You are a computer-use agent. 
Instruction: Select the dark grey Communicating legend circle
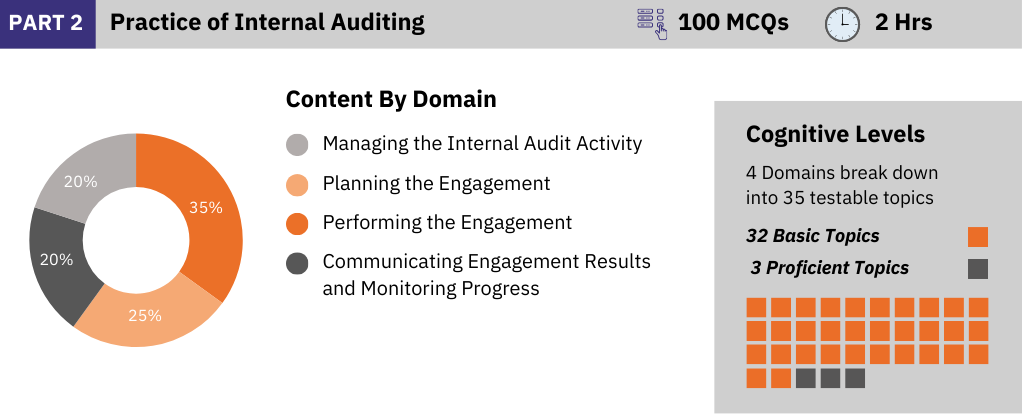point(297,263)
